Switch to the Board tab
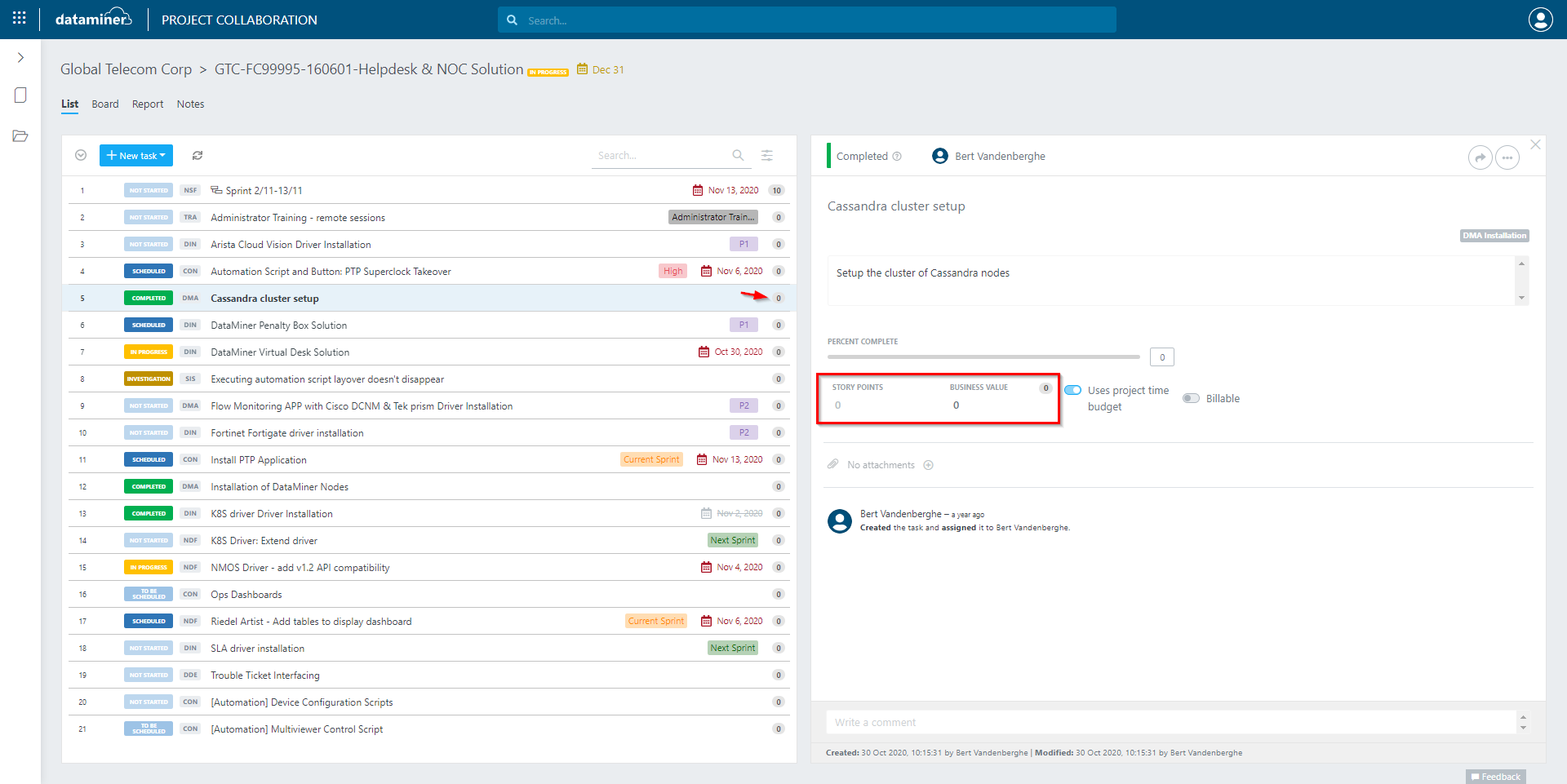 pyautogui.click(x=105, y=104)
